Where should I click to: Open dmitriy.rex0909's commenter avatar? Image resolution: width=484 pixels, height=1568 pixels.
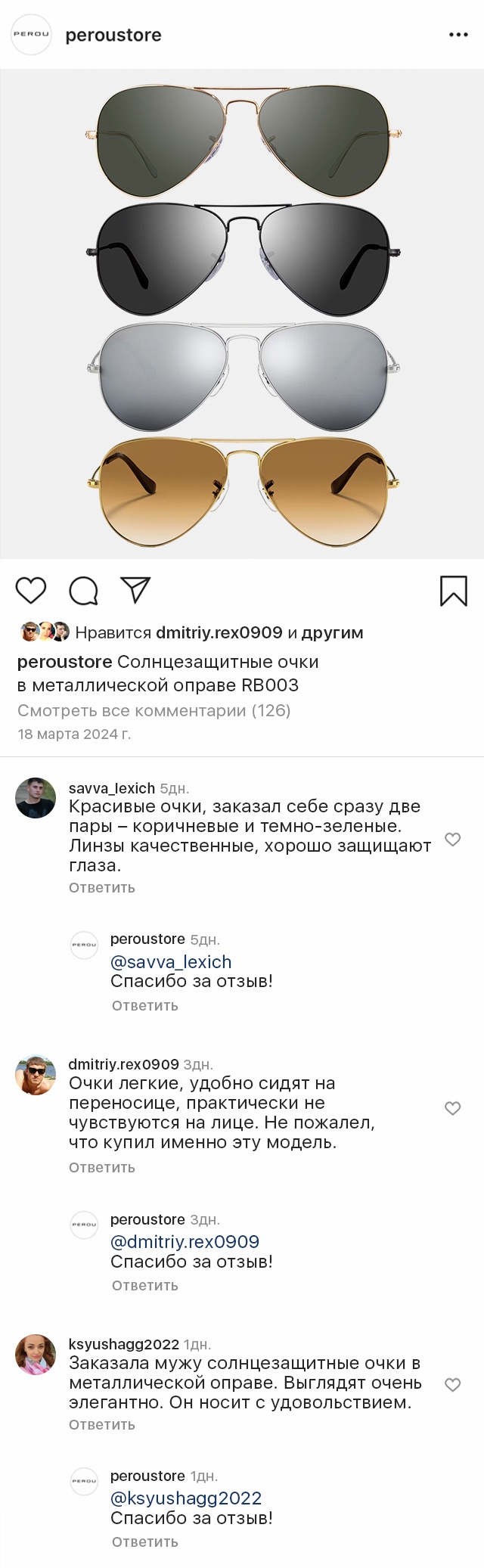36,1075
